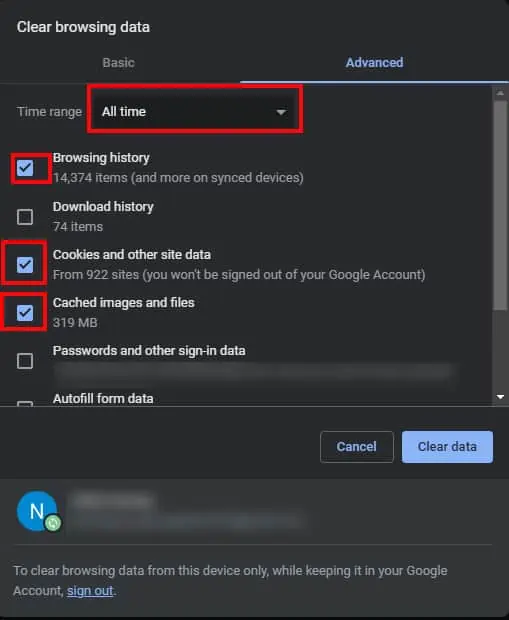The image size is (509, 620).
Task: Click the 'Cached images and files' label
Action: tap(124, 303)
